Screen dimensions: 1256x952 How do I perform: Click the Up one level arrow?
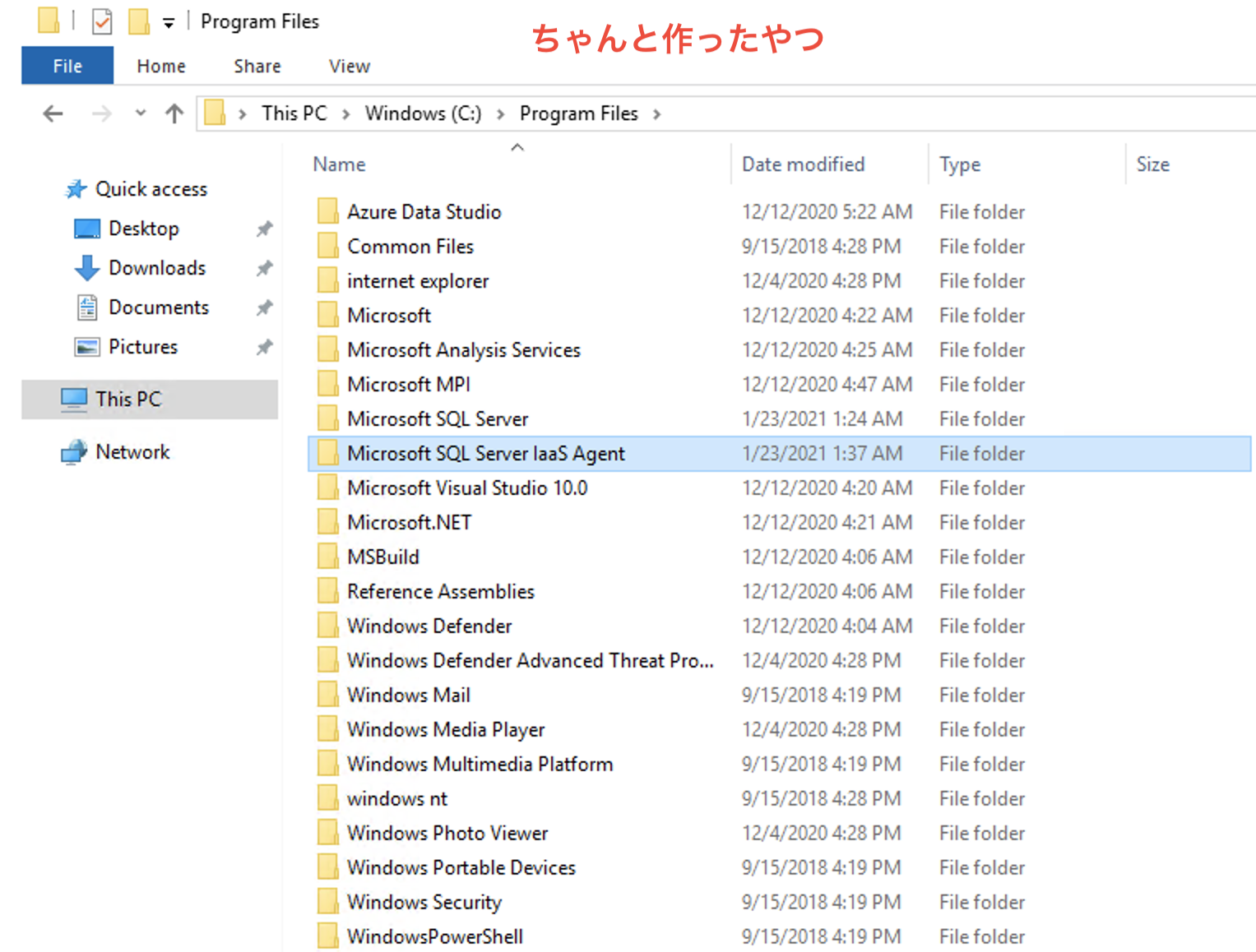click(174, 113)
